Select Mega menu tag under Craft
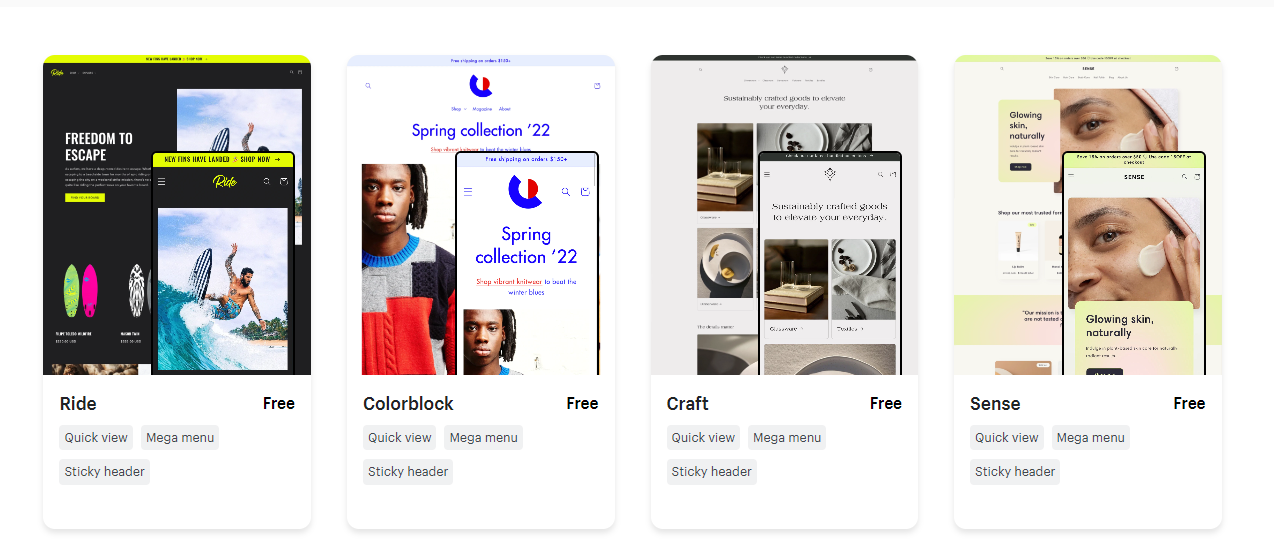This screenshot has height=554, width=1274. point(787,437)
